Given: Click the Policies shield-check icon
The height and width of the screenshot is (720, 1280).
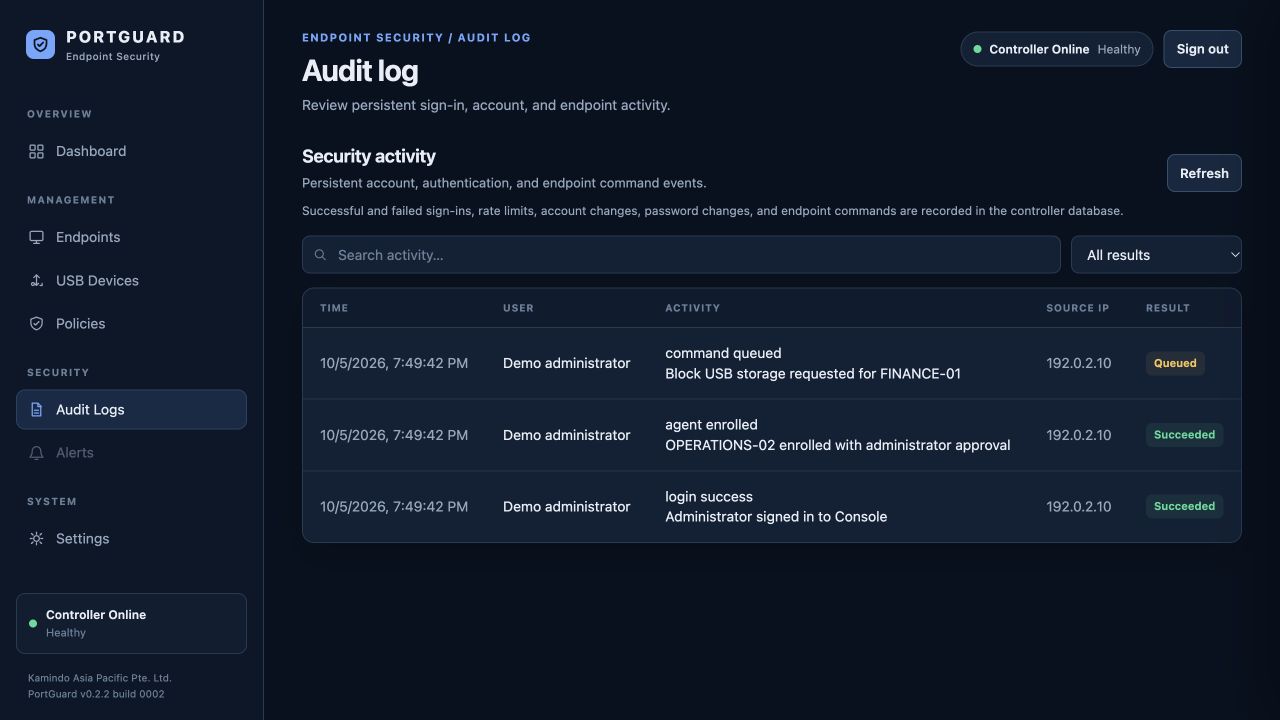Looking at the screenshot, I should click(36, 323).
